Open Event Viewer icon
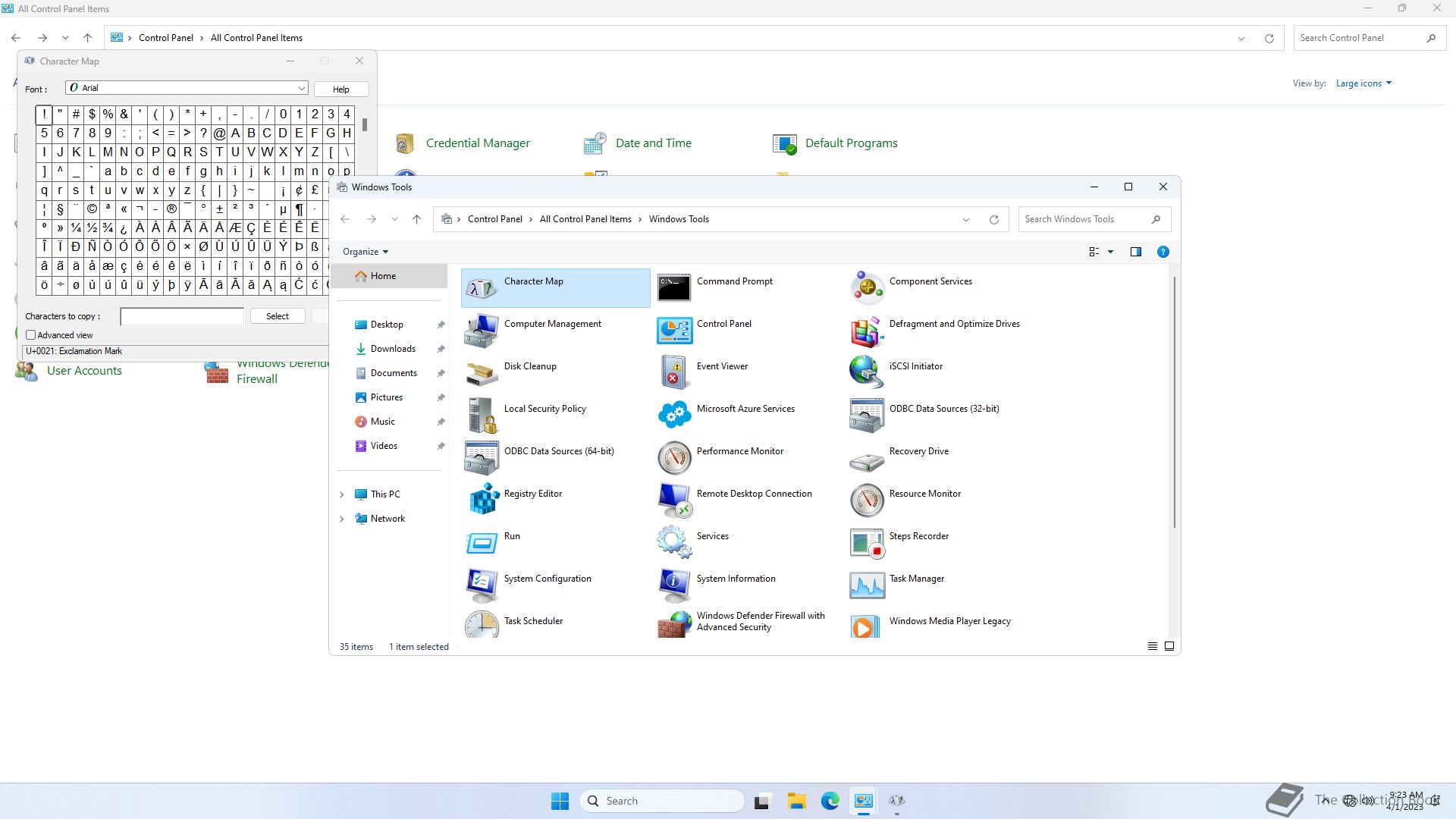Image resolution: width=1456 pixels, height=819 pixels. [674, 372]
